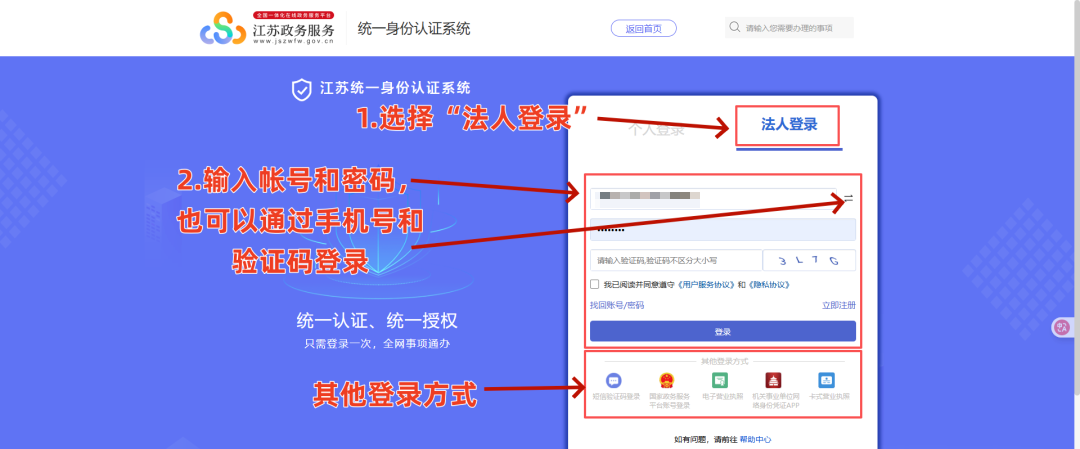Screen dimensions: 1080x449
Task: Open 机关事业单位网络身份凭证APP icon
Action: point(773,379)
